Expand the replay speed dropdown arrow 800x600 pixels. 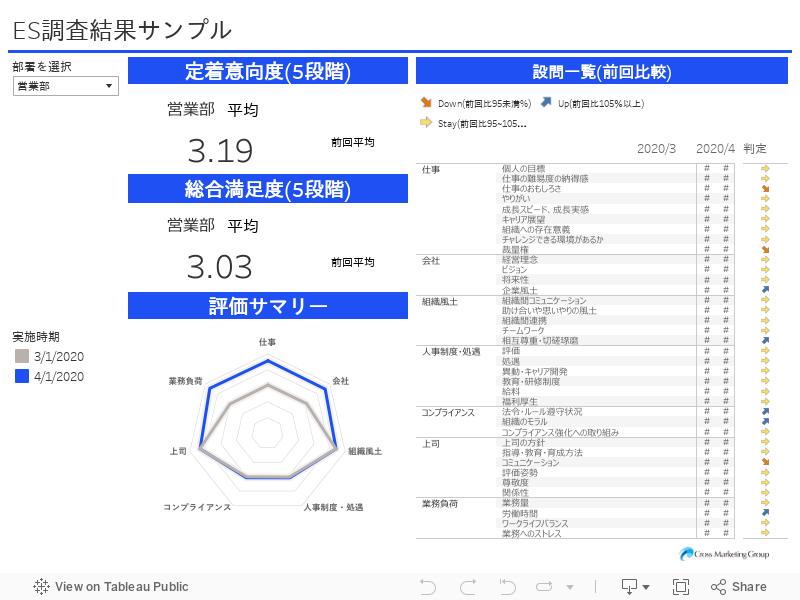pyautogui.click(x=570, y=588)
